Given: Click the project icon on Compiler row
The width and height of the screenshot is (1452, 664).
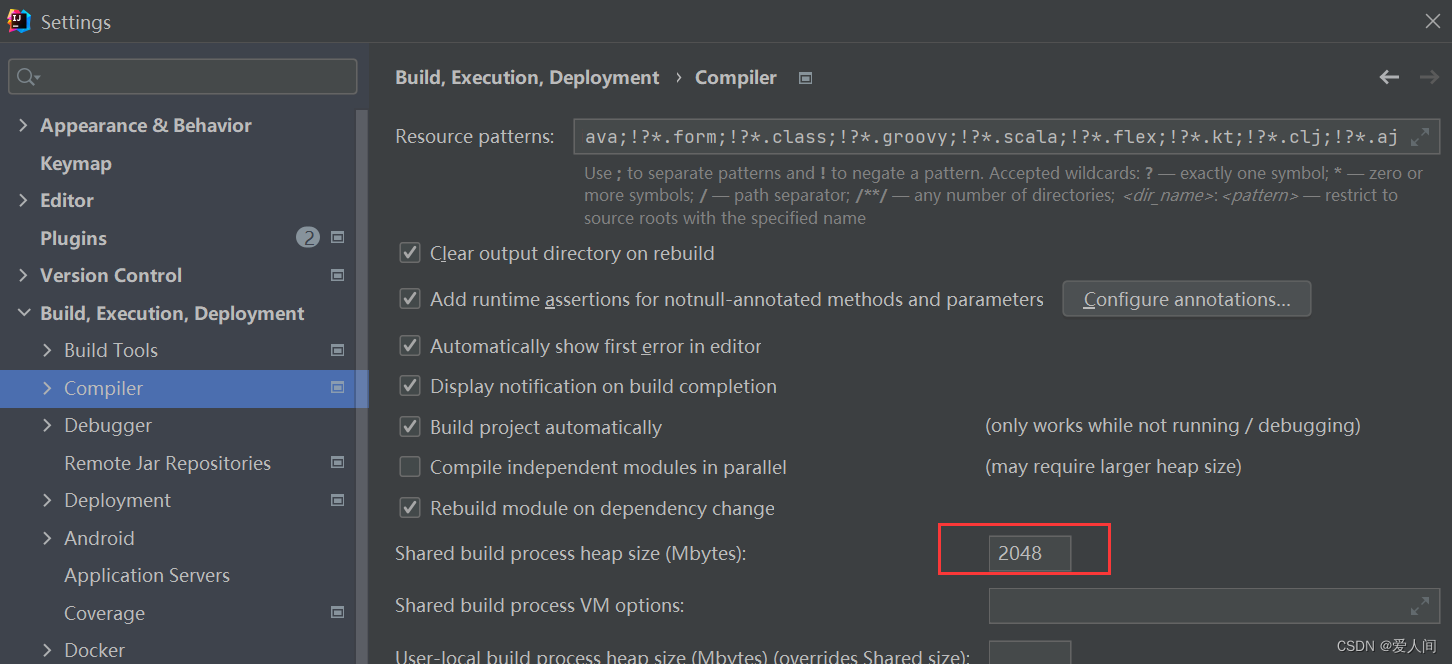Looking at the screenshot, I should [x=338, y=388].
